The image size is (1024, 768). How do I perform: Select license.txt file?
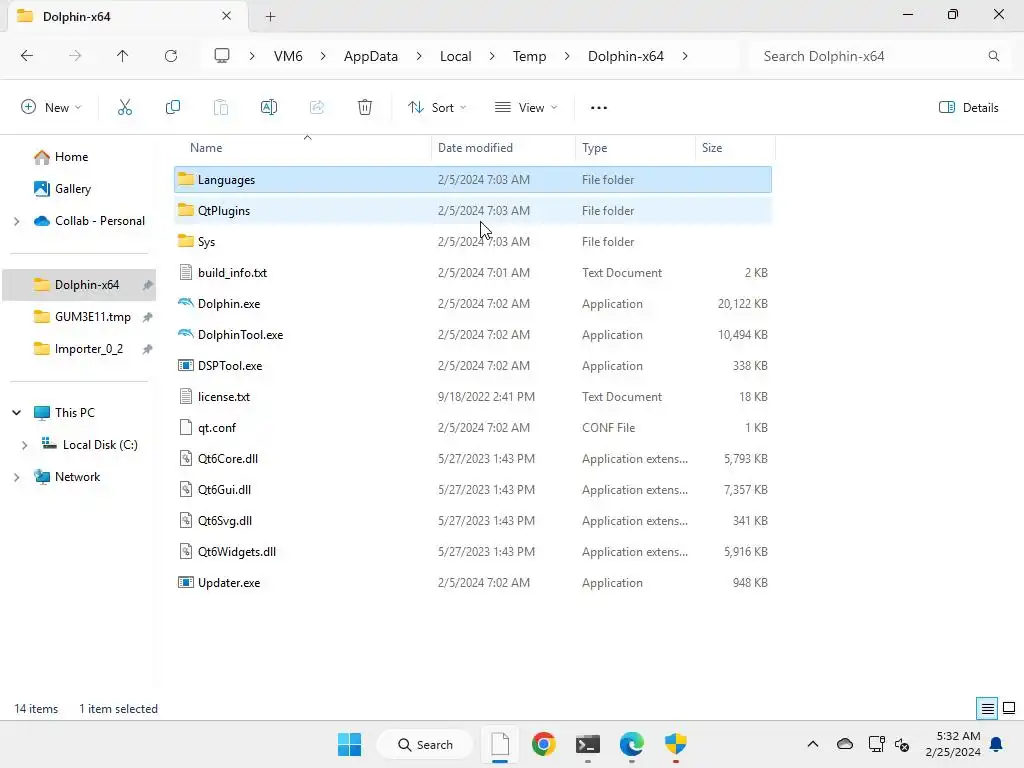point(473,397)
